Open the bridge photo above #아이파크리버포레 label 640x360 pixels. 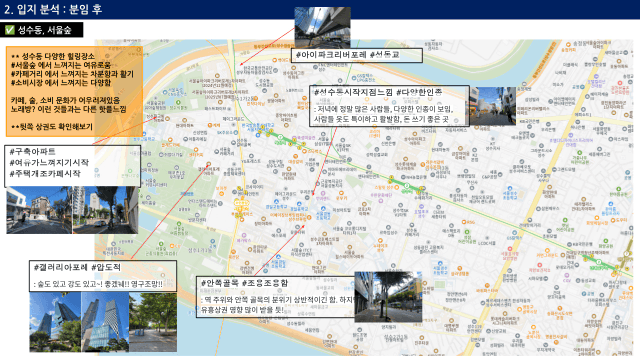322,27
